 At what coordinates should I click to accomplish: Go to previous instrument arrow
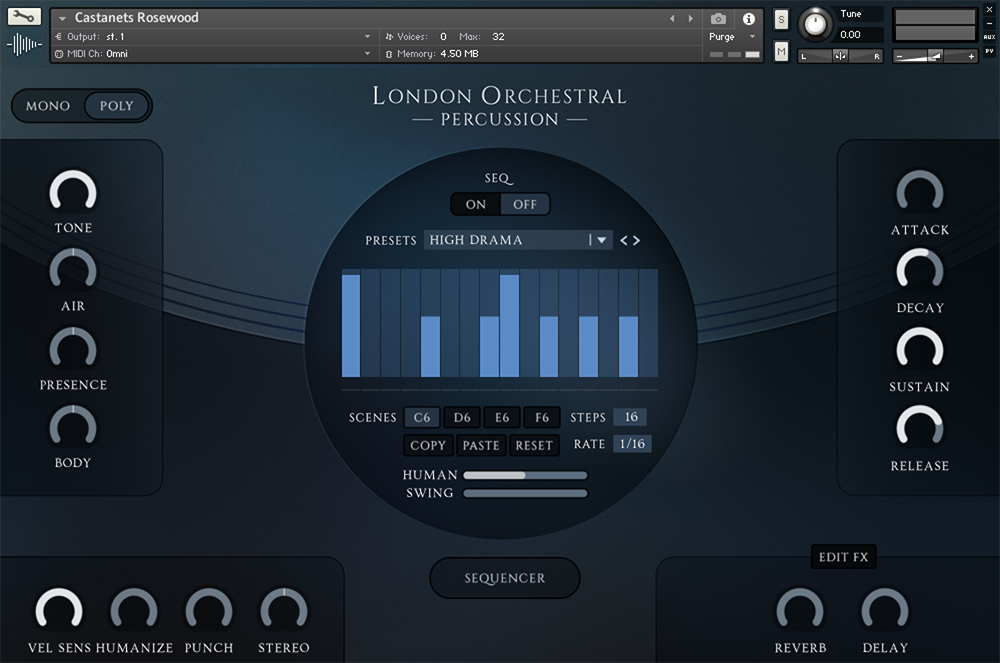pos(672,18)
